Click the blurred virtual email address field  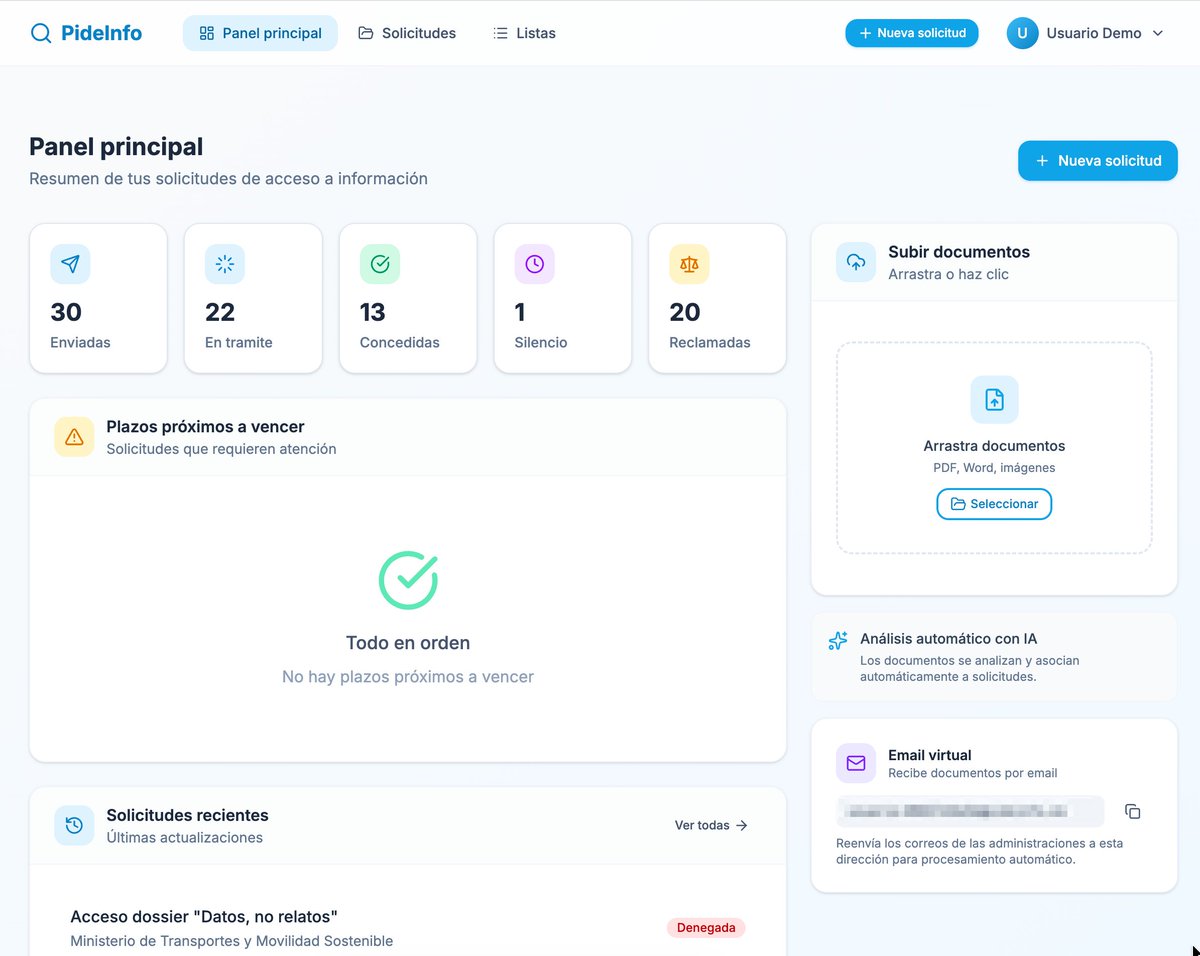[970, 811]
